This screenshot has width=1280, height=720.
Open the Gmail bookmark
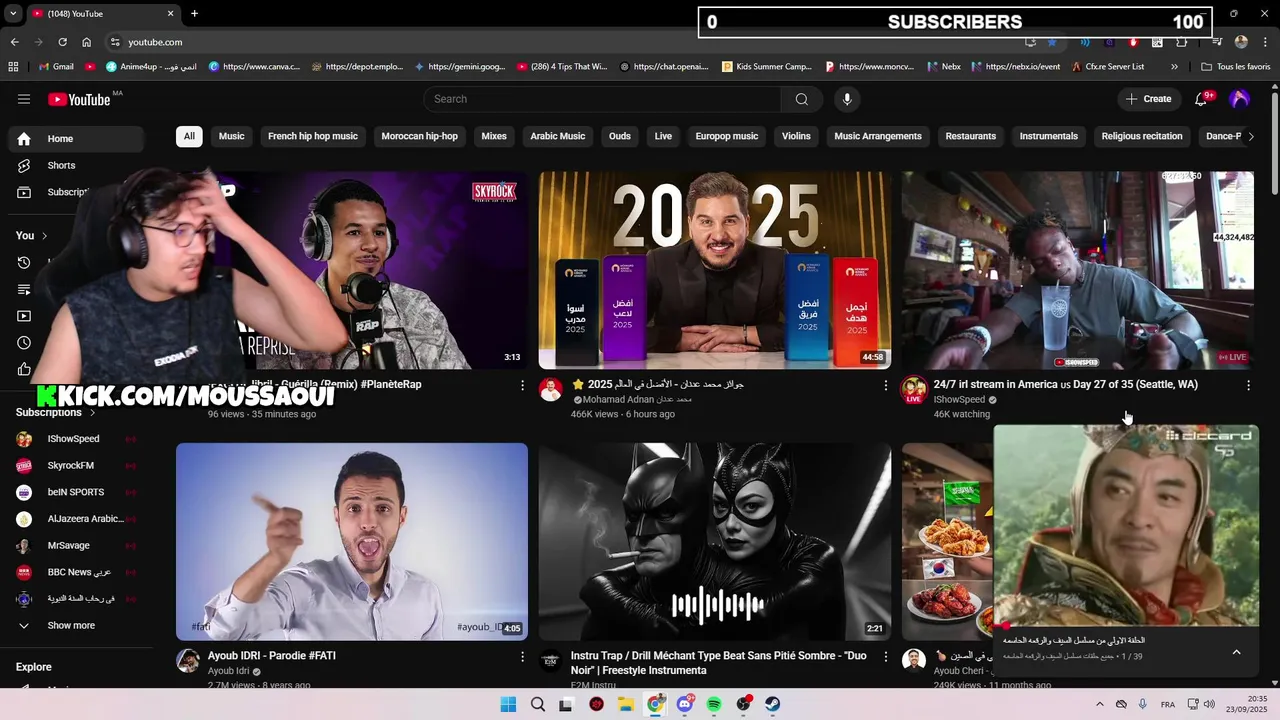point(56,67)
